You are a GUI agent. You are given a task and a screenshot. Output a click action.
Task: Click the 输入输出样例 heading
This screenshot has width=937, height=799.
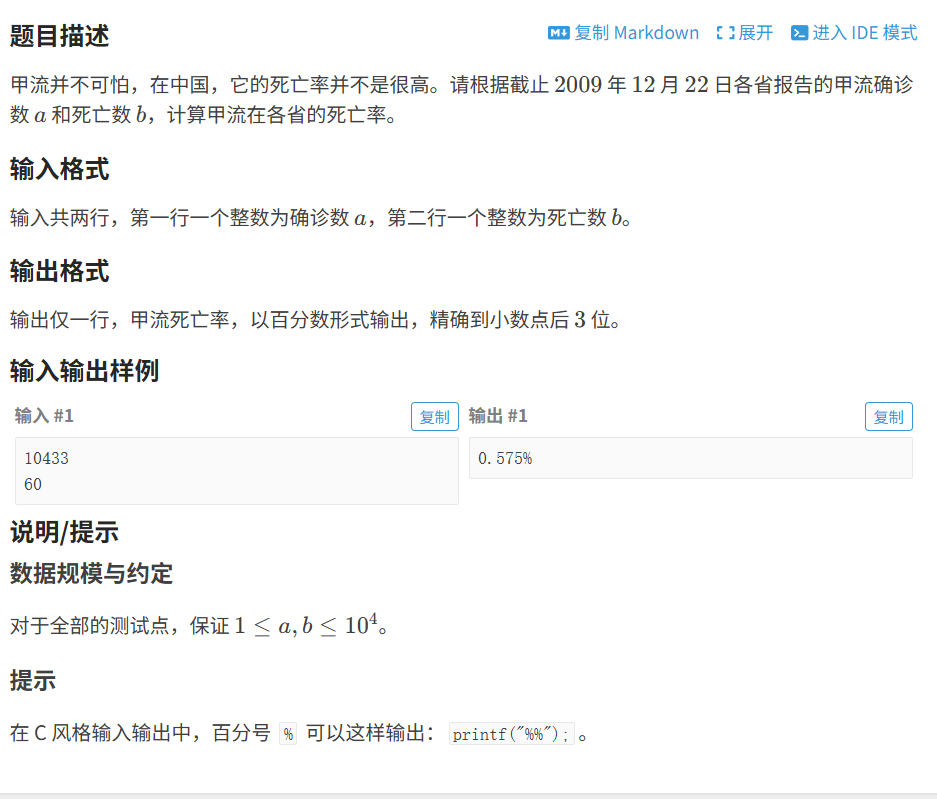(x=84, y=371)
